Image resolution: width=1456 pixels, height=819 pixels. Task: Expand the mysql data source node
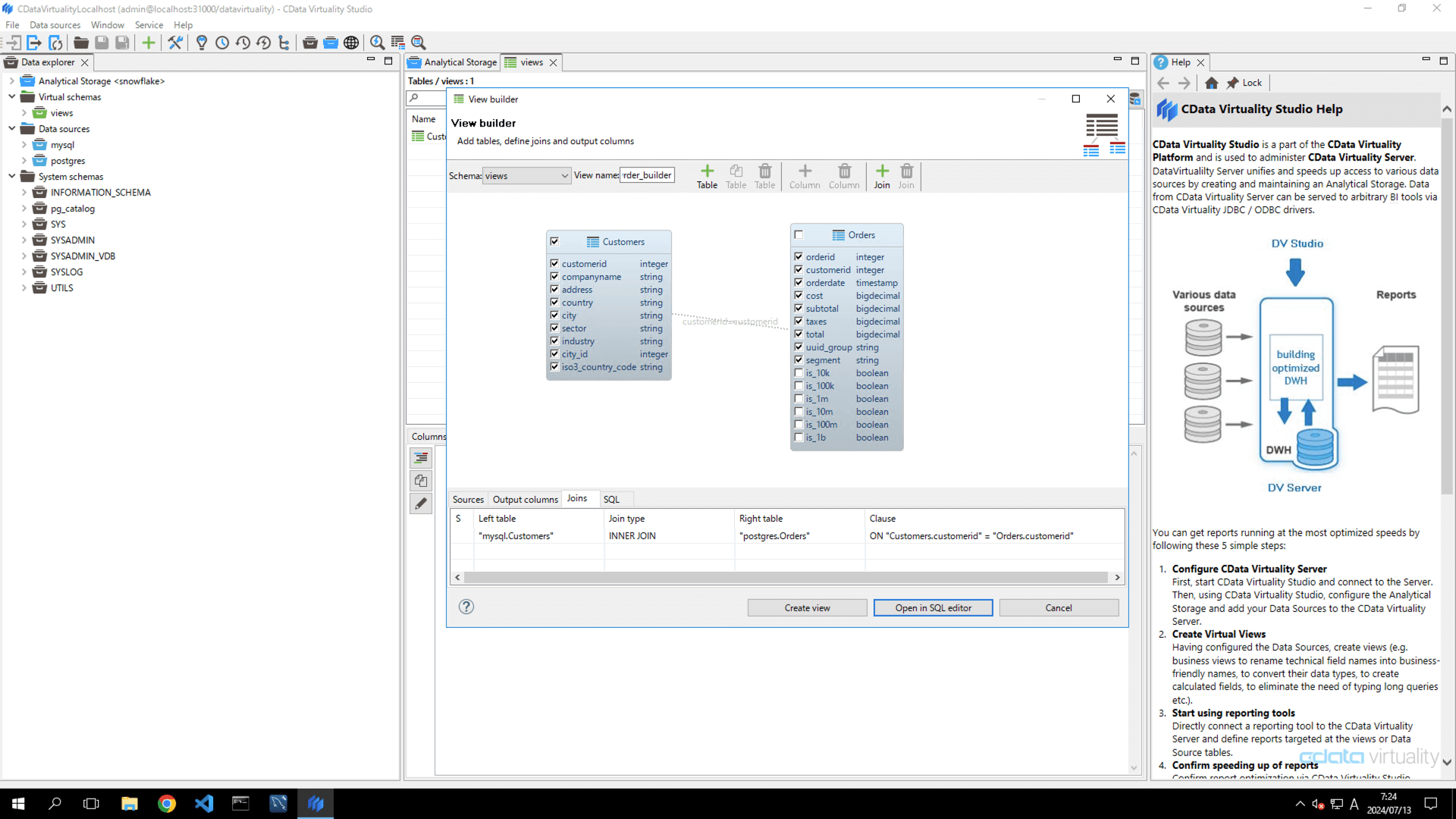click(24, 144)
